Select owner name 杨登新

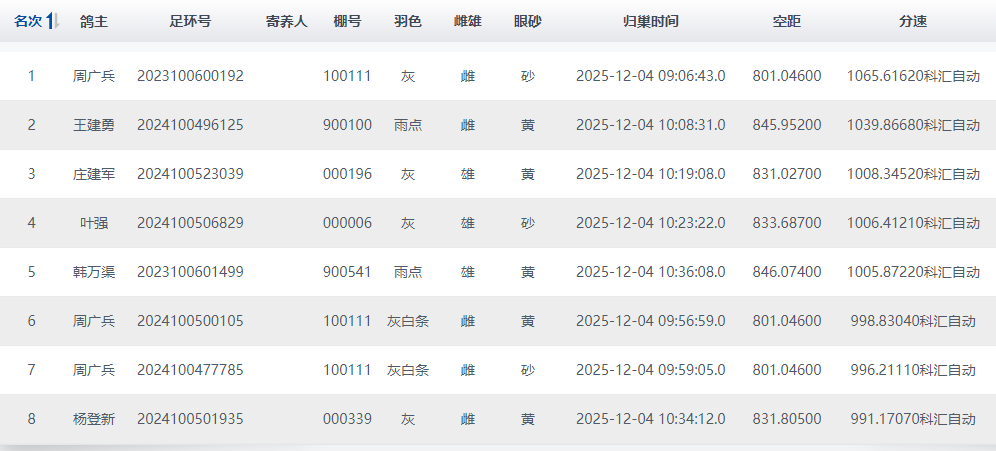(x=94, y=419)
